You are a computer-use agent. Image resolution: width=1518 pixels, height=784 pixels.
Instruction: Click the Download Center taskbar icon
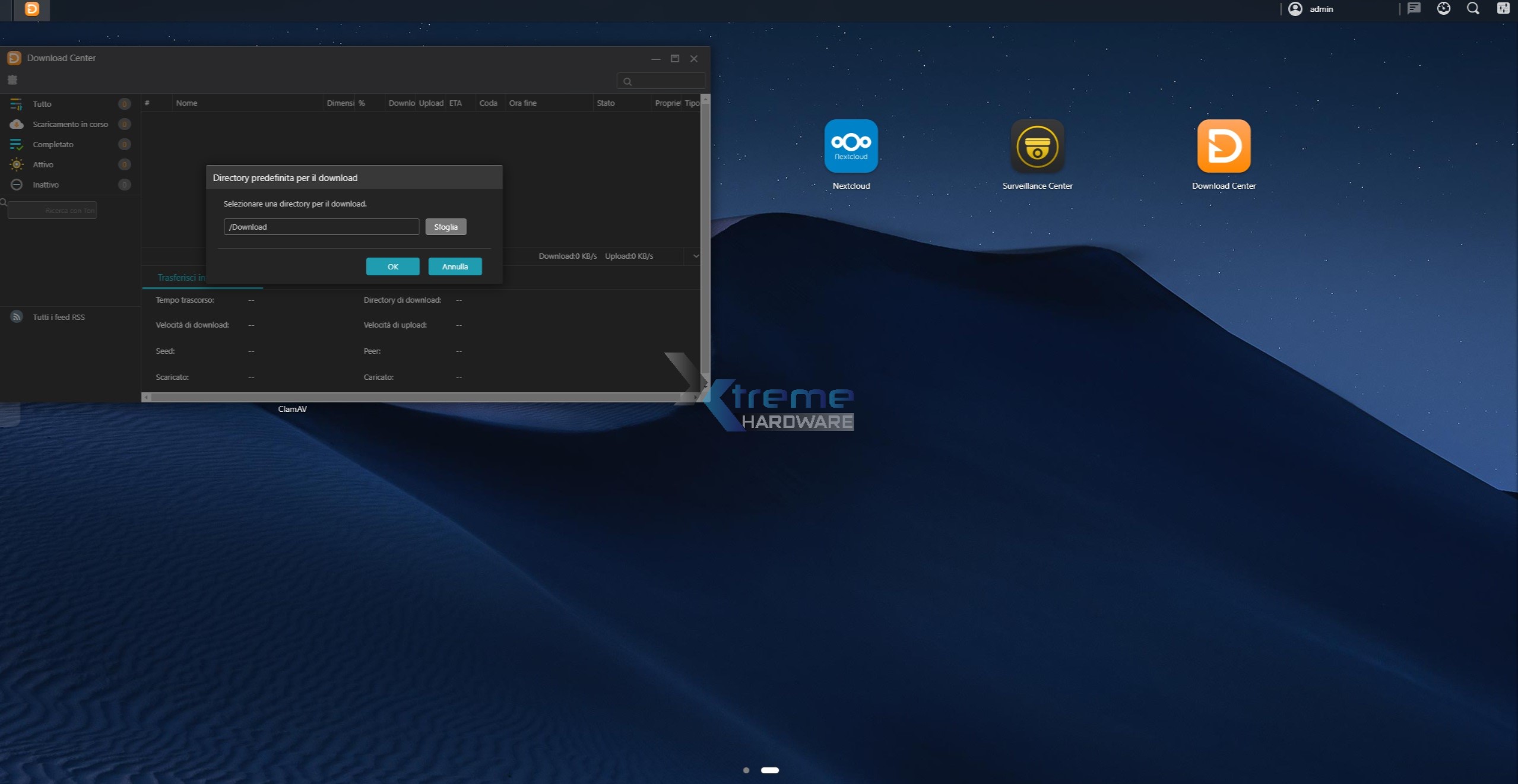point(32,9)
